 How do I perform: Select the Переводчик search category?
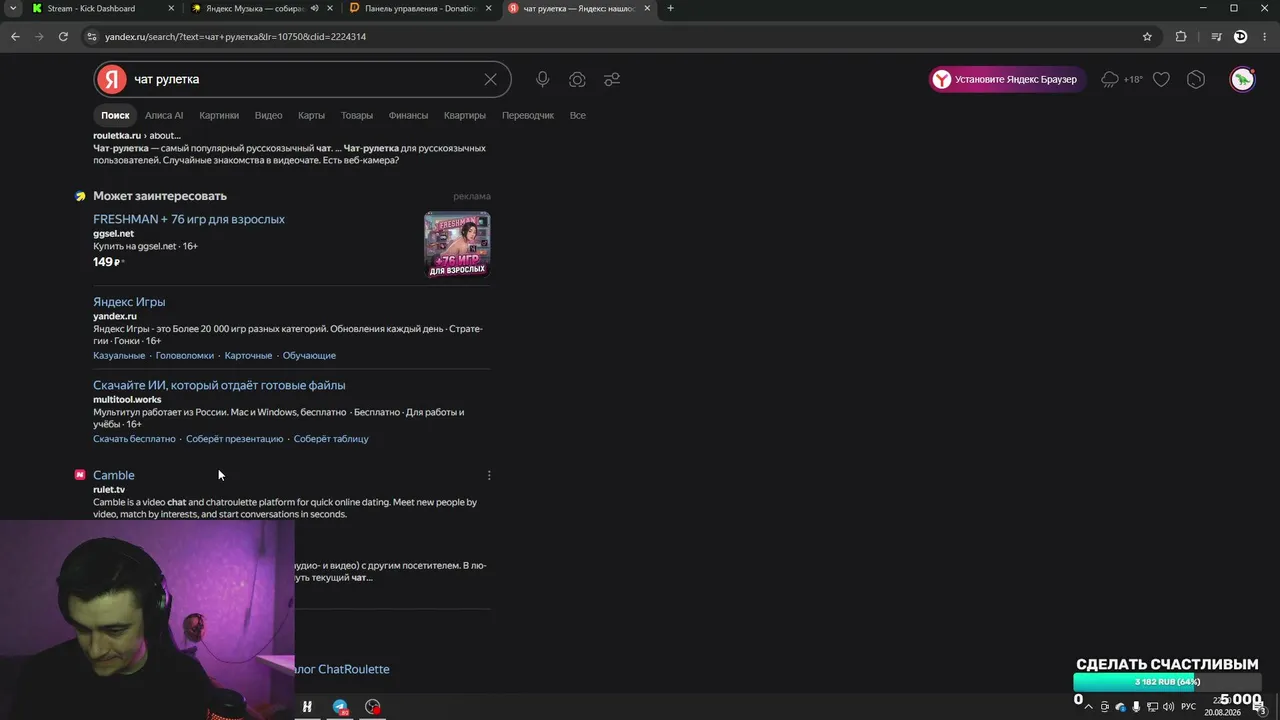point(528,115)
